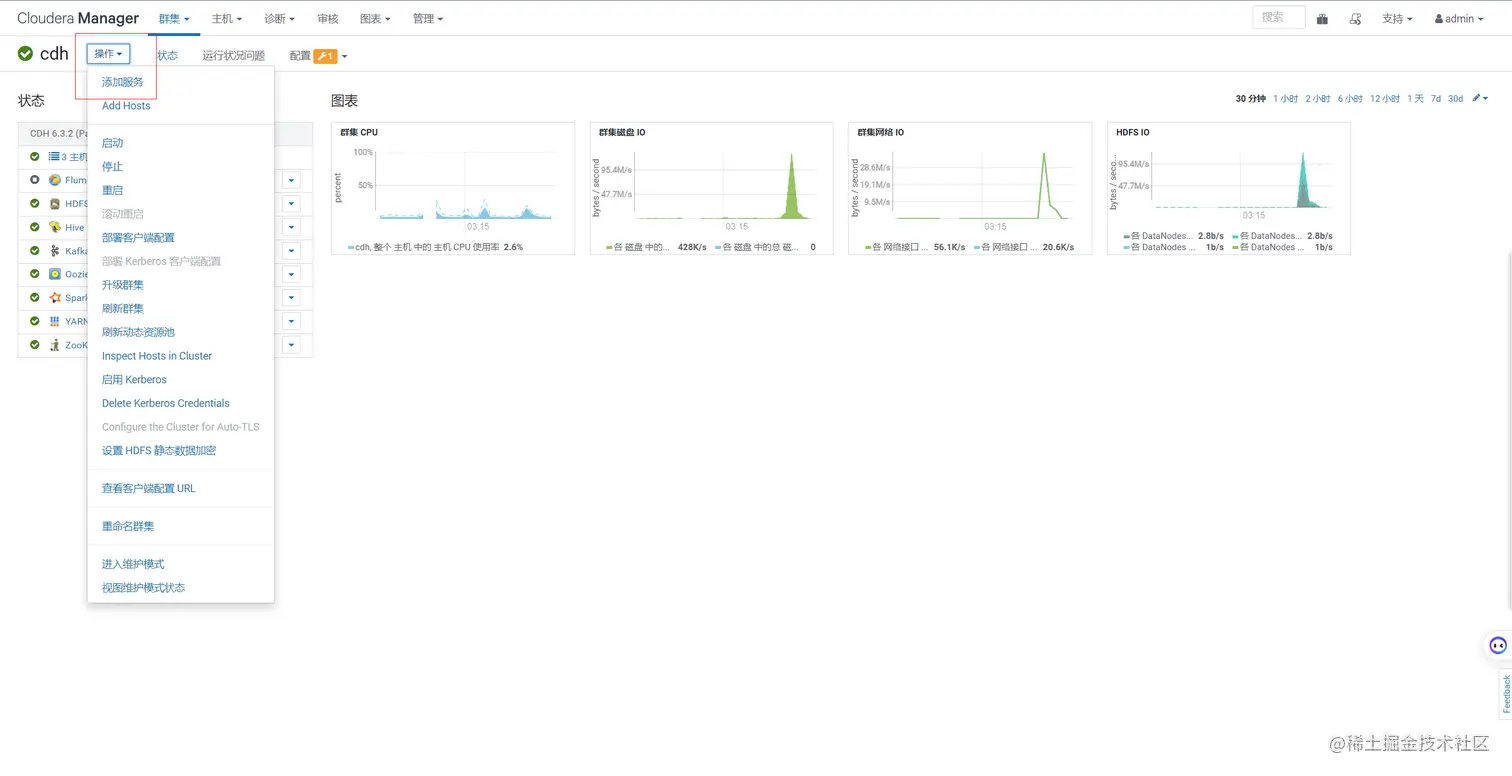Select 视图维护模式状态 menu entry
The height and width of the screenshot is (776, 1512).
(143, 588)
